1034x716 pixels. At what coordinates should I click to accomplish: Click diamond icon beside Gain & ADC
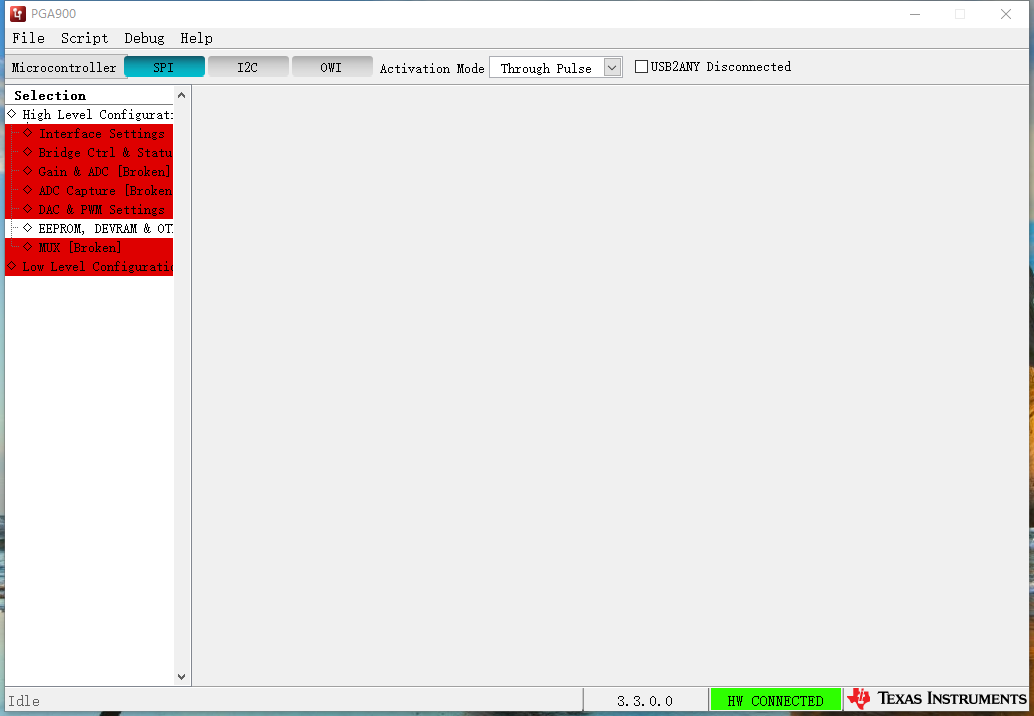(x=28, y=171)
